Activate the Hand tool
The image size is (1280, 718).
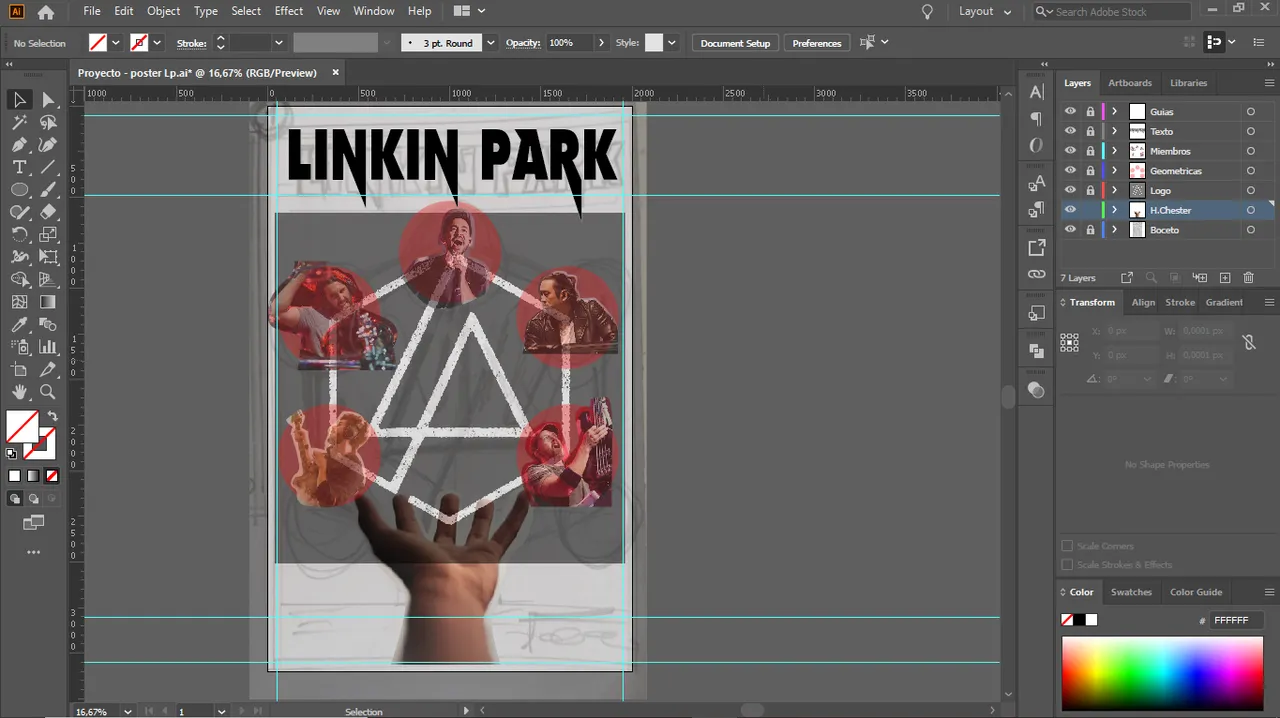pos(19,392)
